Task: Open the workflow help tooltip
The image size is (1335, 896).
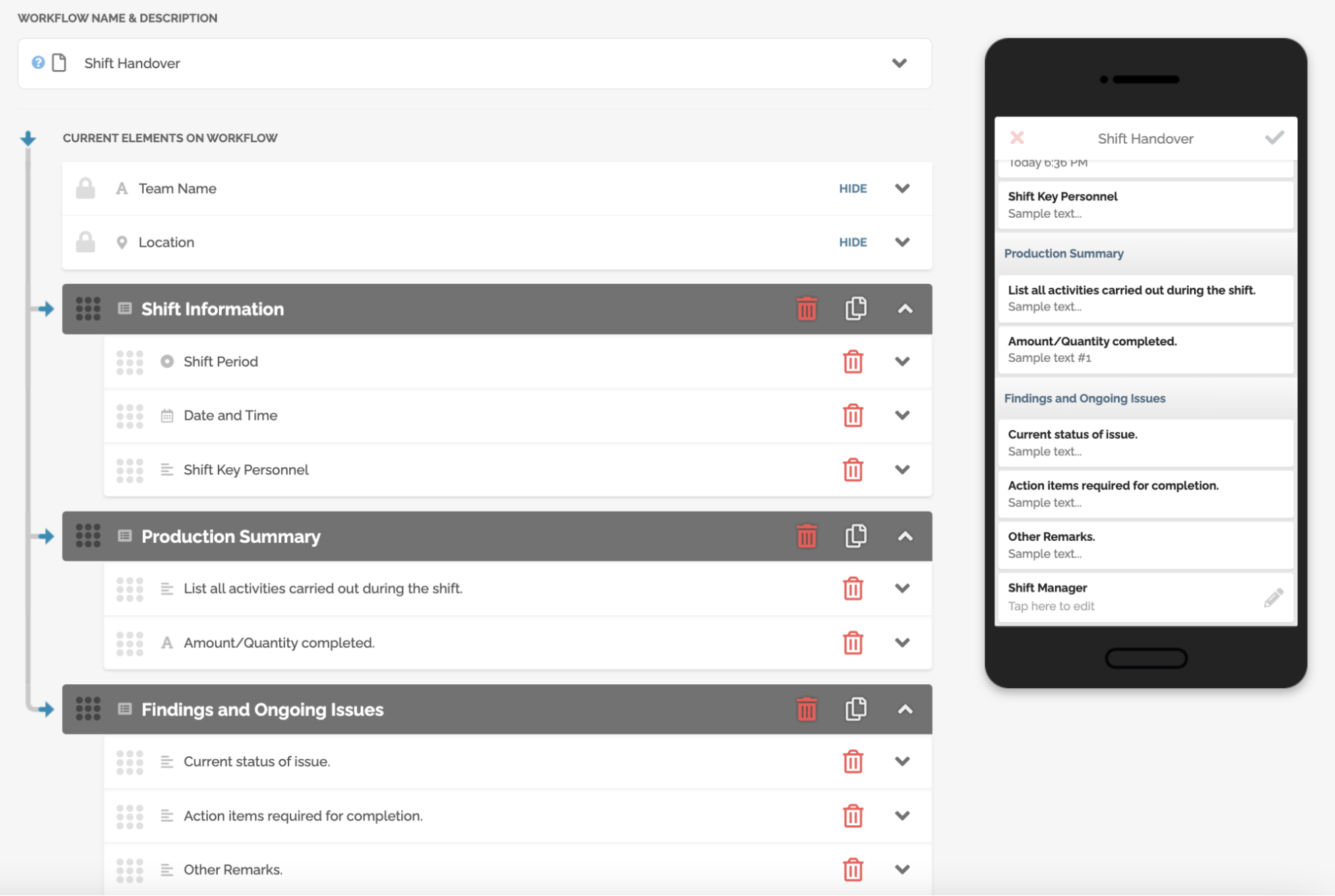Action: [38, 63]
